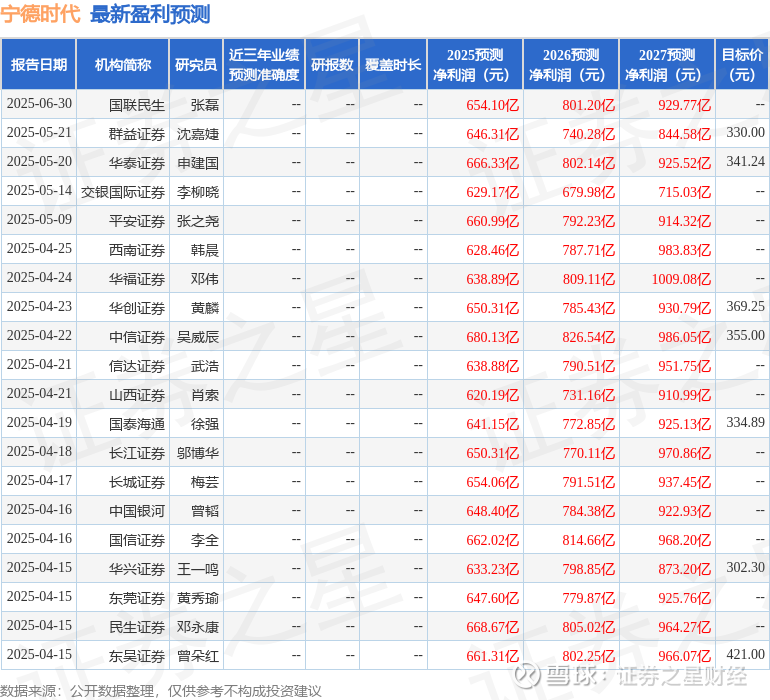Click the 机构简称 column header

[123, 64]
